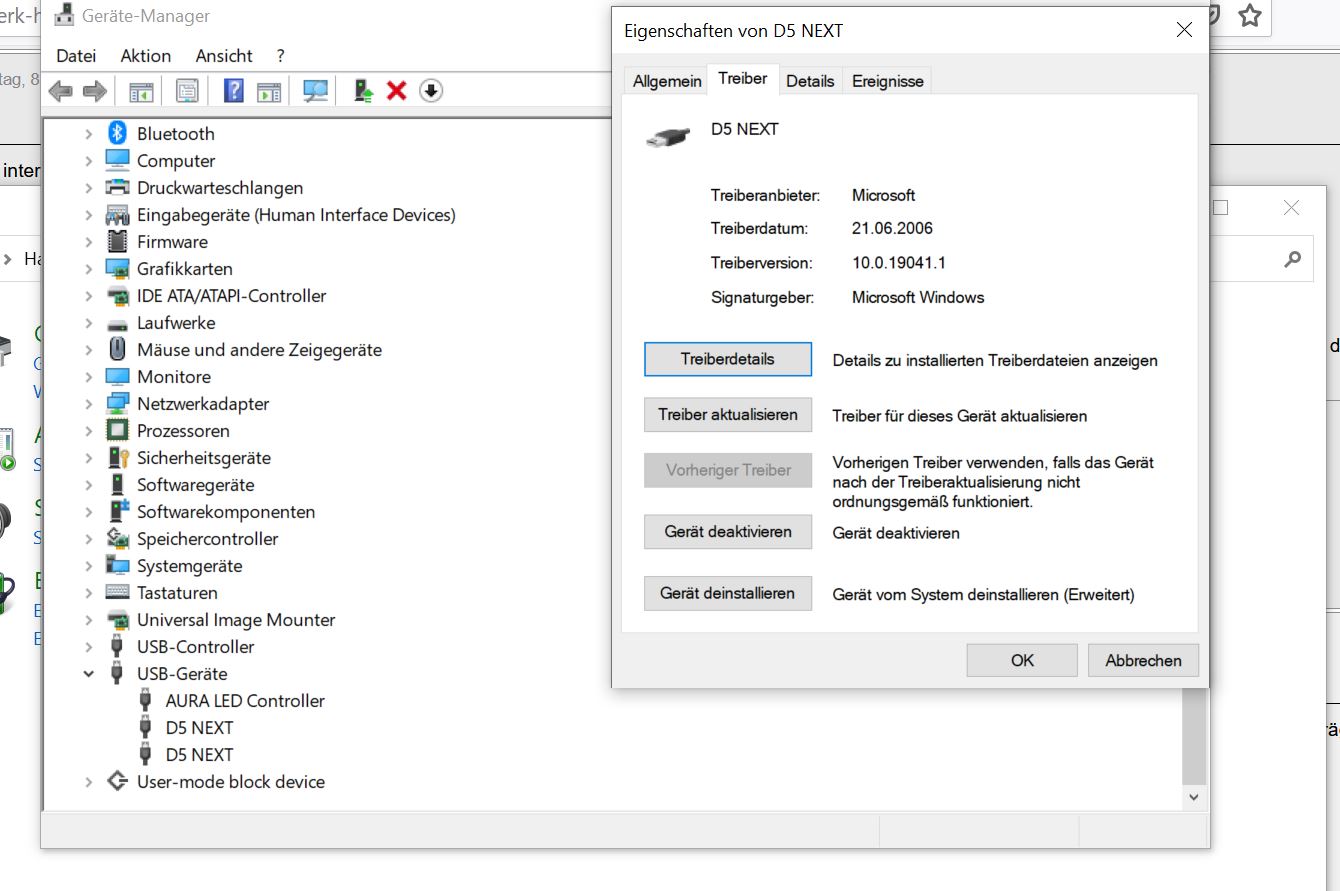Click the device tree scrollbar down arrow
The width and height of the screenshot is (1340, 891).
[1193, 797]
